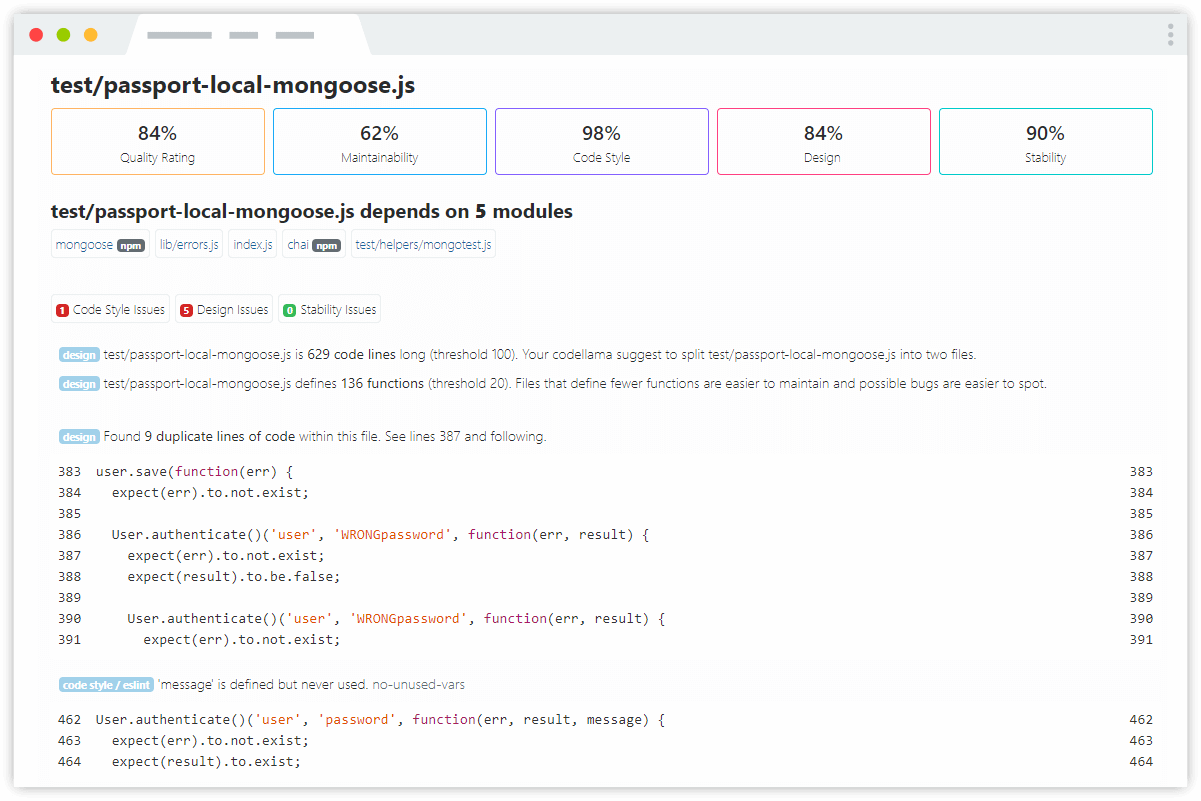
Task: Click left line number 462
Action: pos(69,720)
